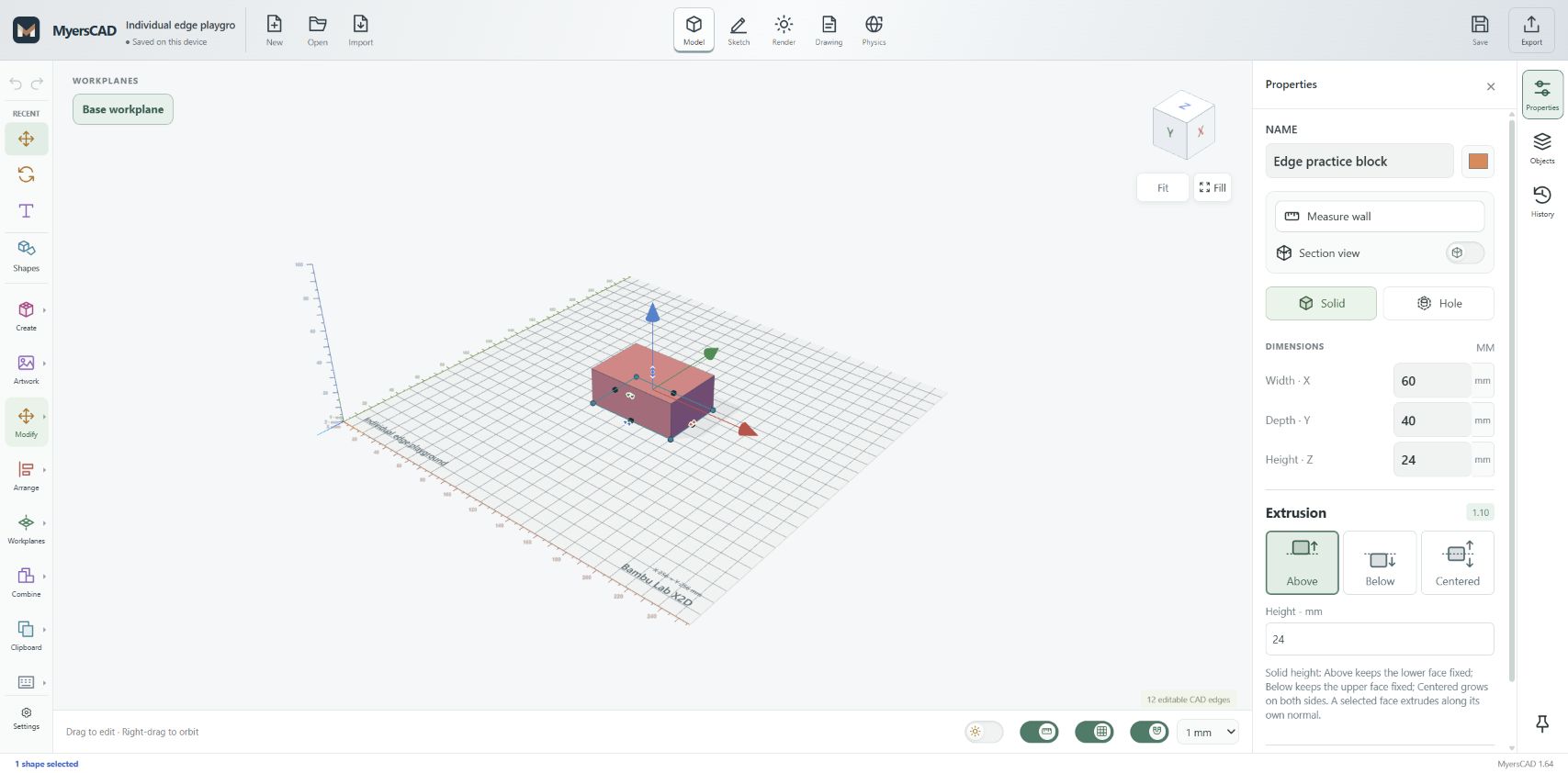This screenshot has height=773, width=1568.
Task: Toggle the grid display switch
Action: [1094, 732]
